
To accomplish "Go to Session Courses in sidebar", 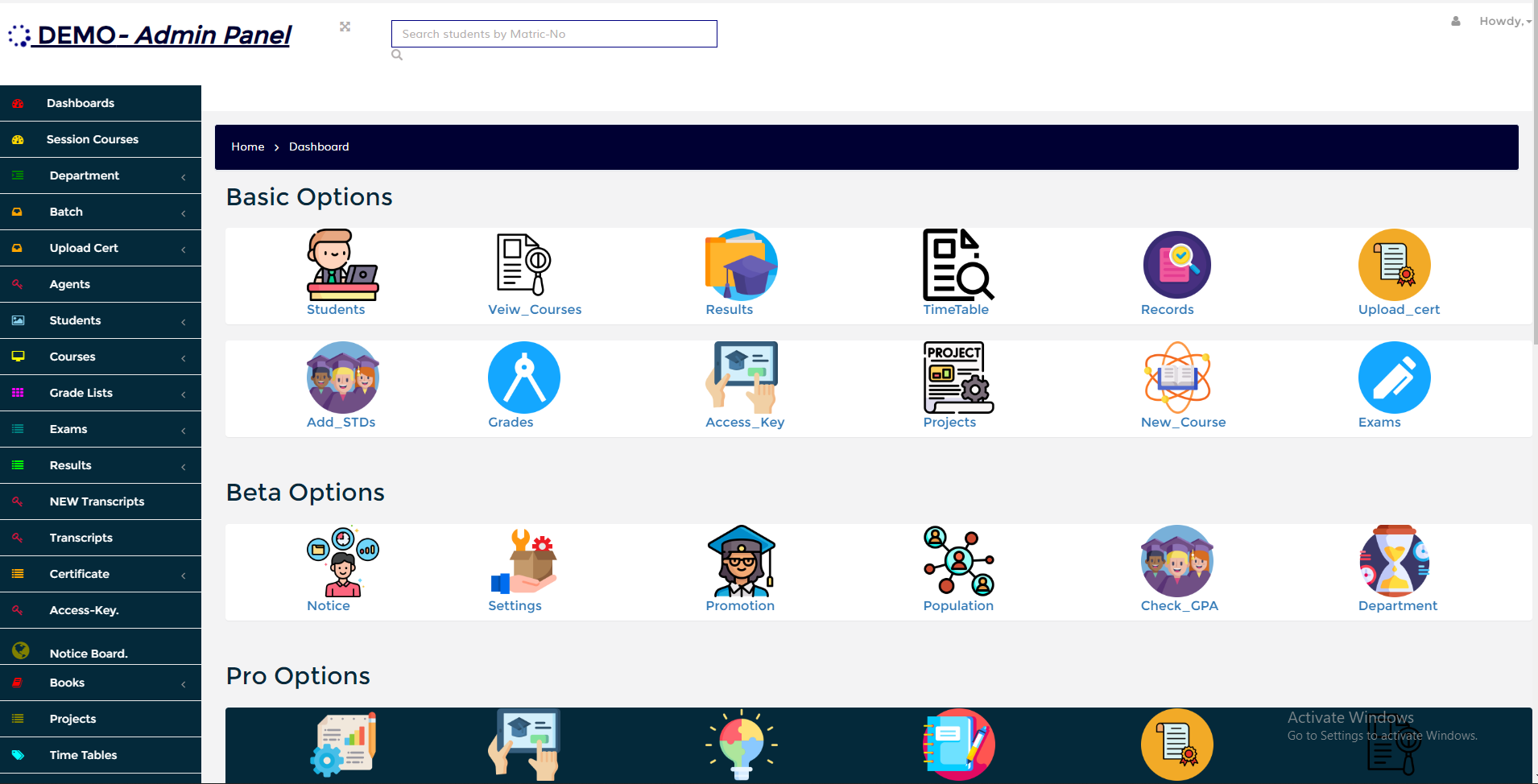I will click(92, 139).
